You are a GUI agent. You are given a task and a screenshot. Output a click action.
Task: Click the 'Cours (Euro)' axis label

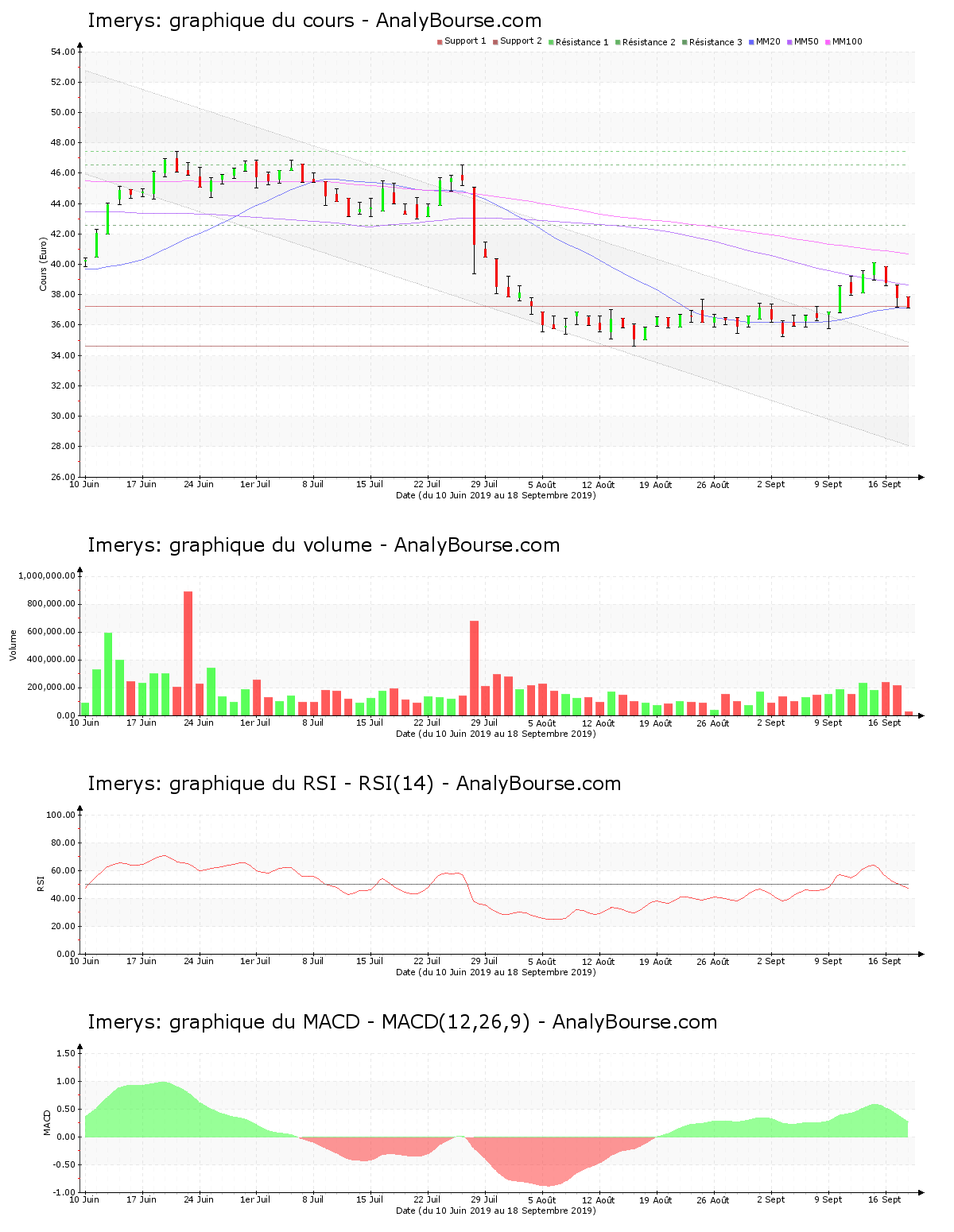[x=44, y=265]
